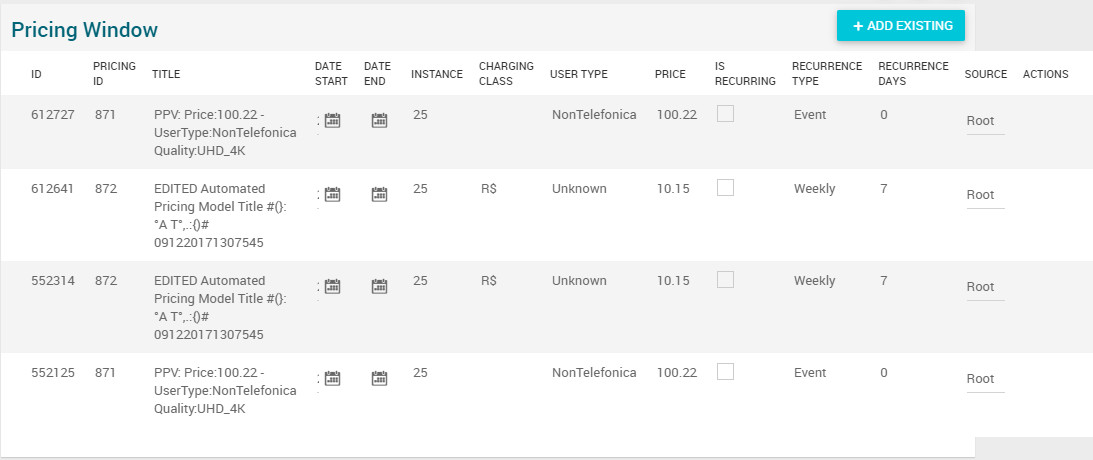
Task: Open Date End calendar for row 612727
Action: [x=379, y=121]
